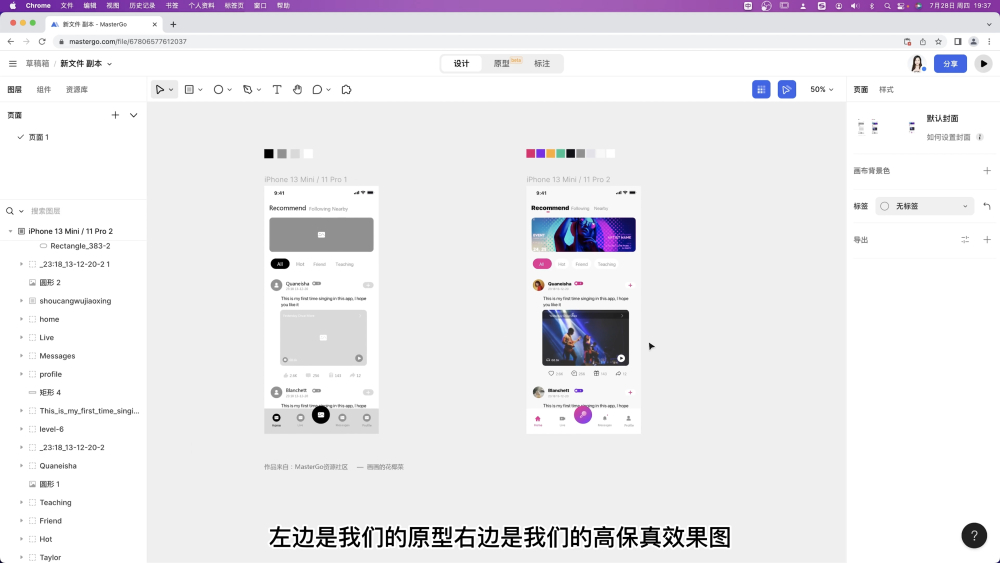This screenshot has width=1000, height=563.
Task: Select the Quaneisha layer
Action: [58, 466]
